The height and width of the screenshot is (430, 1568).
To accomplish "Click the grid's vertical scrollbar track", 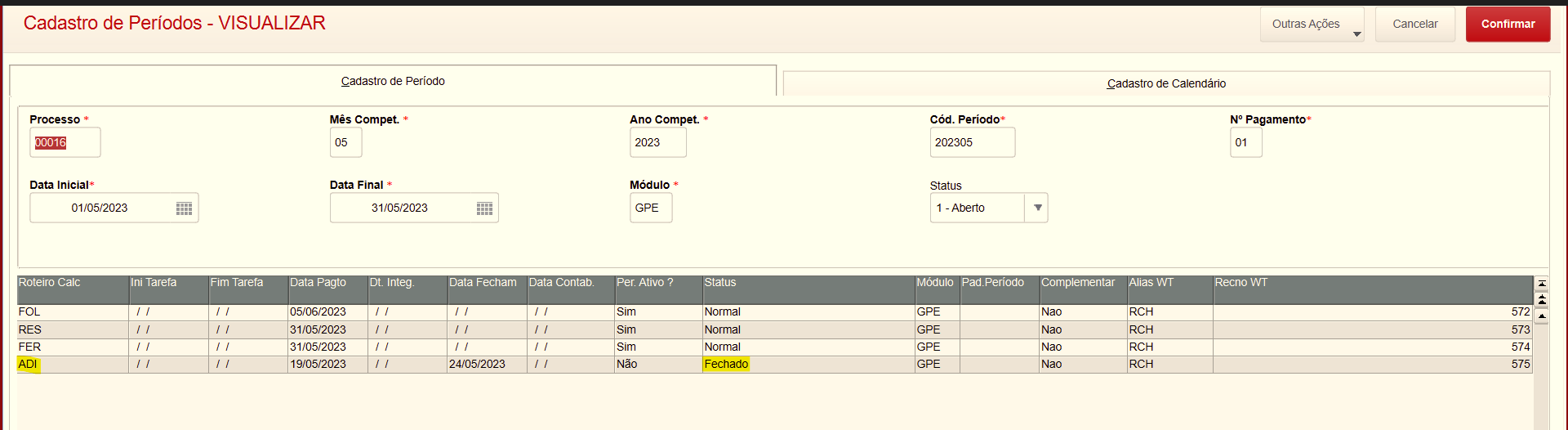I will (x=1541, y=376).
